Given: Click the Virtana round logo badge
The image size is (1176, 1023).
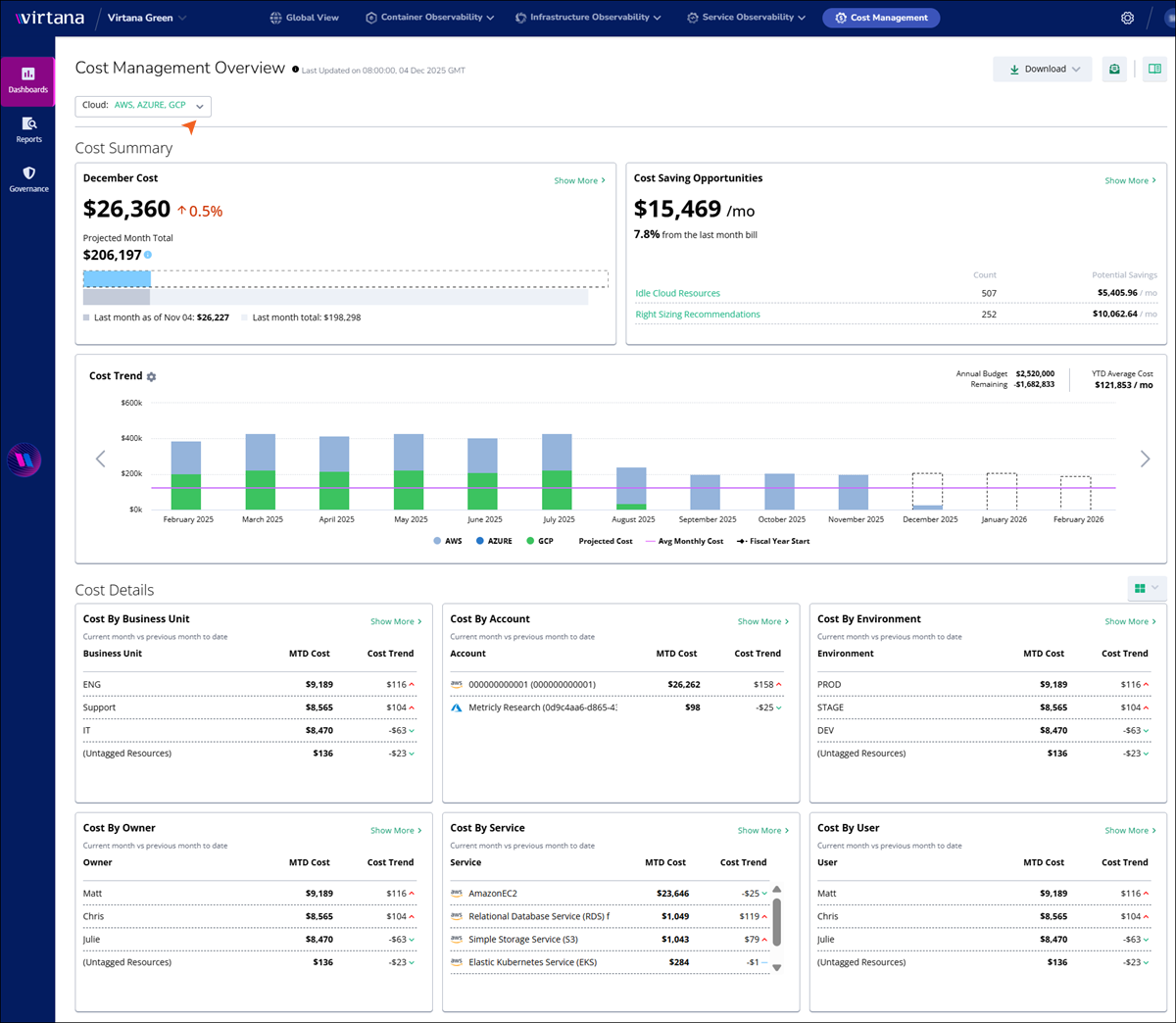Looking at the screenshot, I should point(24,460).
